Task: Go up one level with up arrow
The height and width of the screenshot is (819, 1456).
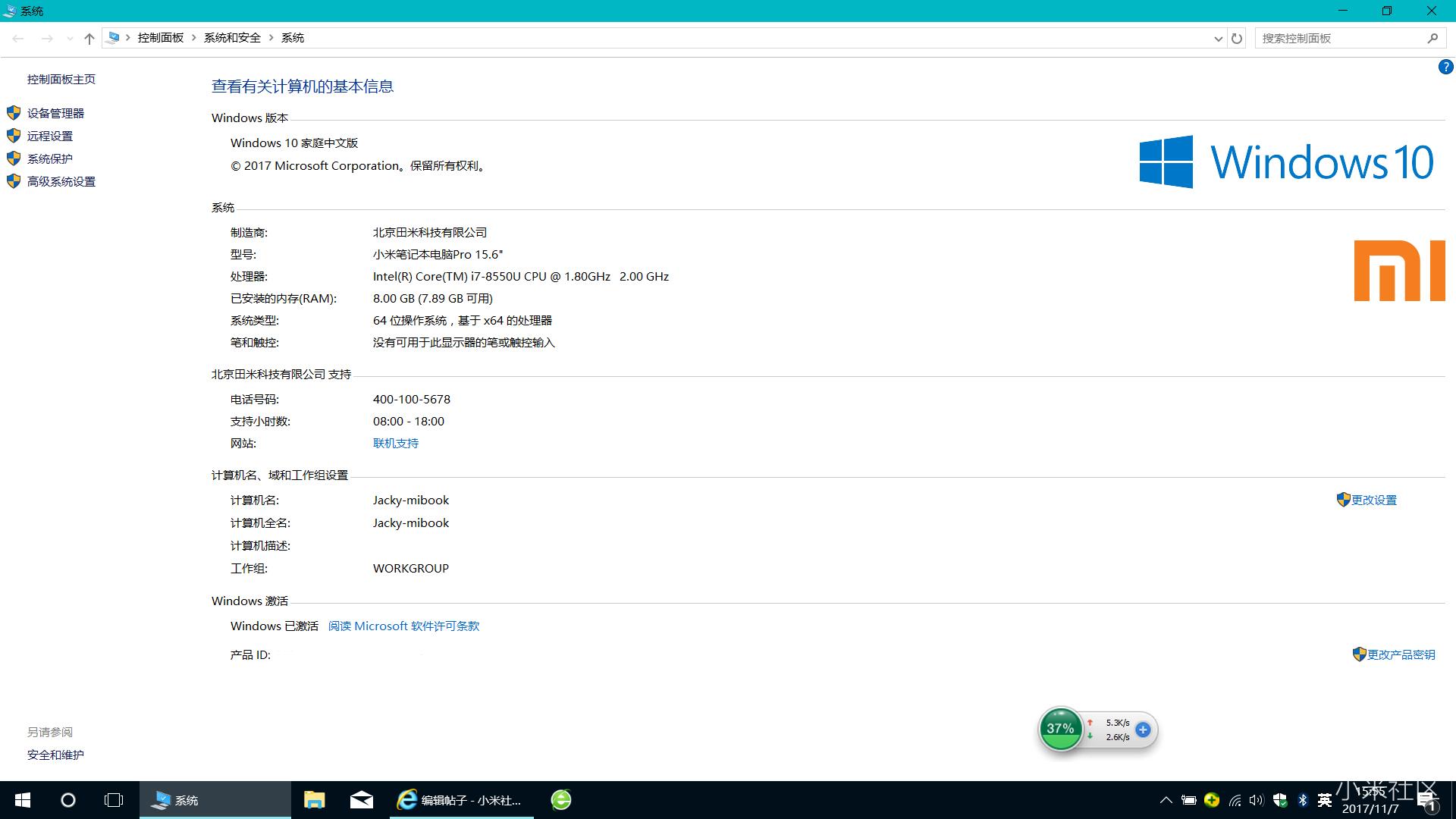Action: 89,38
